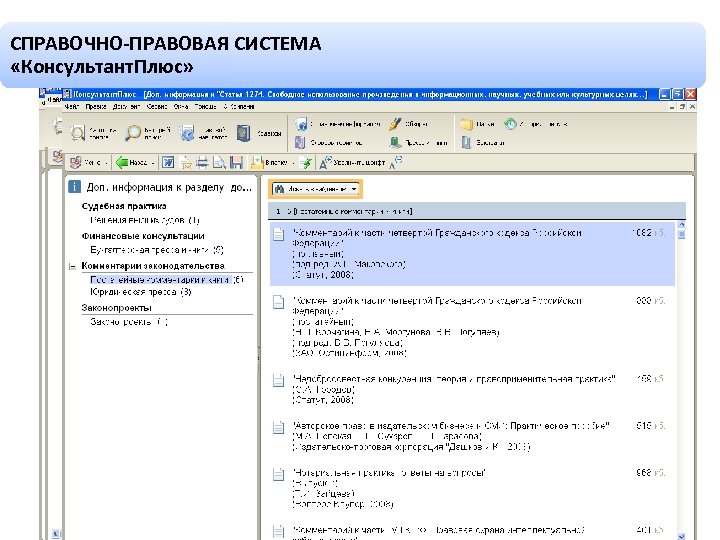
Task: Open print preview icon
Action: tap(219, 163)
